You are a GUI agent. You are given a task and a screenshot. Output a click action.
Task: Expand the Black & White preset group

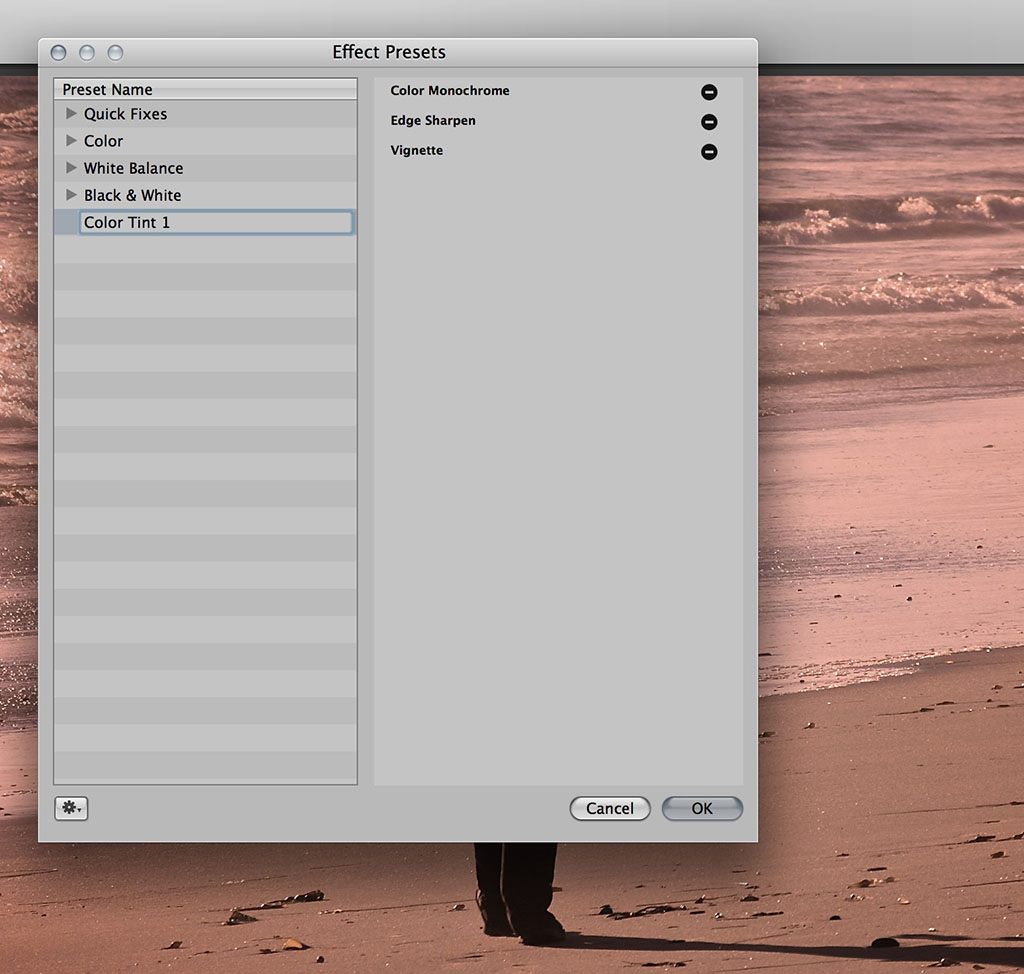coord(71,195)
